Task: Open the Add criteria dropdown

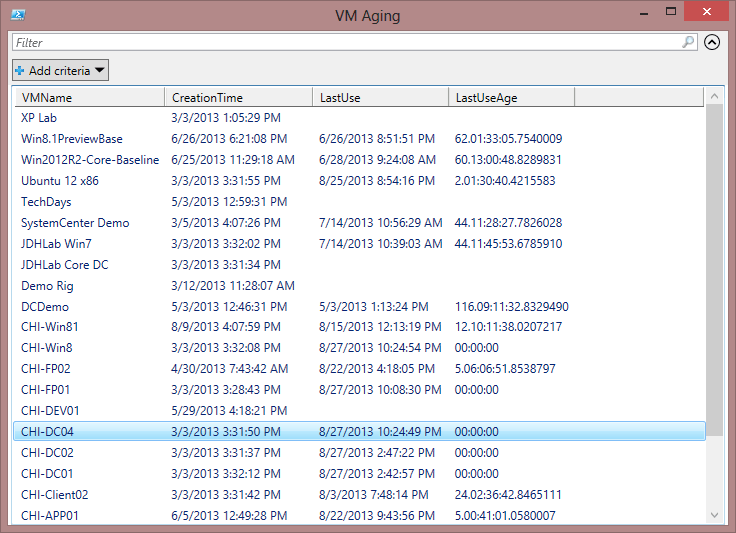Action: [61, 70]
